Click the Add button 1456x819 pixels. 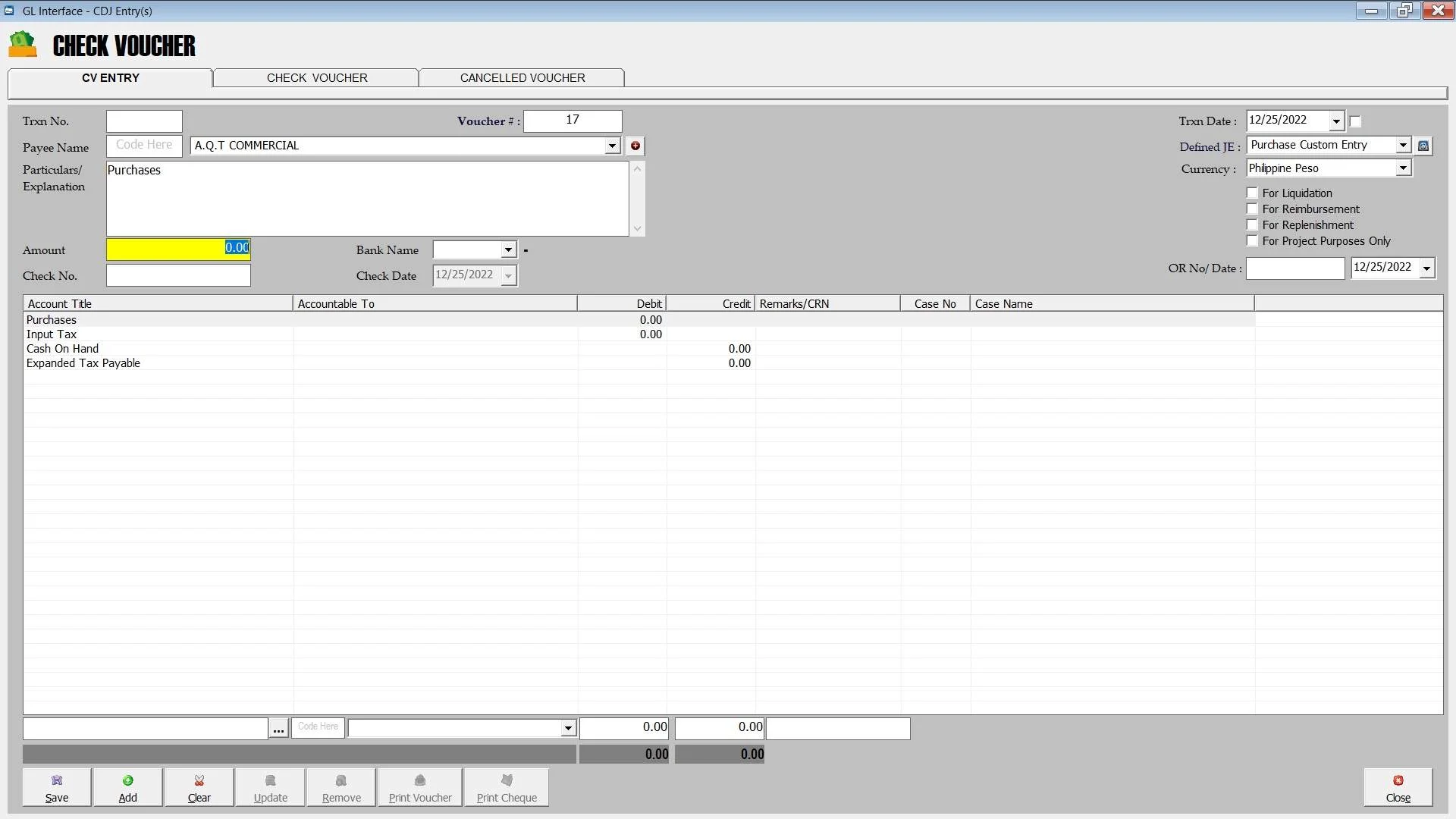127,787
